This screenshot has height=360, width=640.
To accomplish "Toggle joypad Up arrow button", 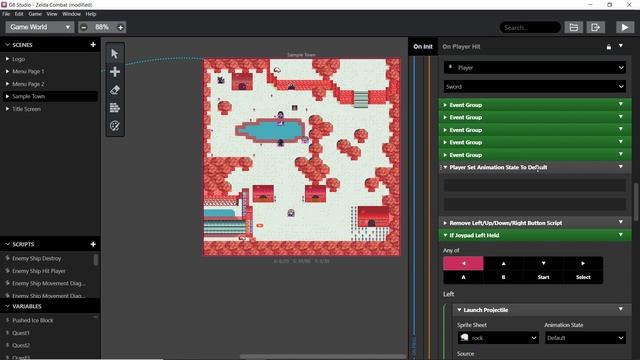I will point(503,263).
